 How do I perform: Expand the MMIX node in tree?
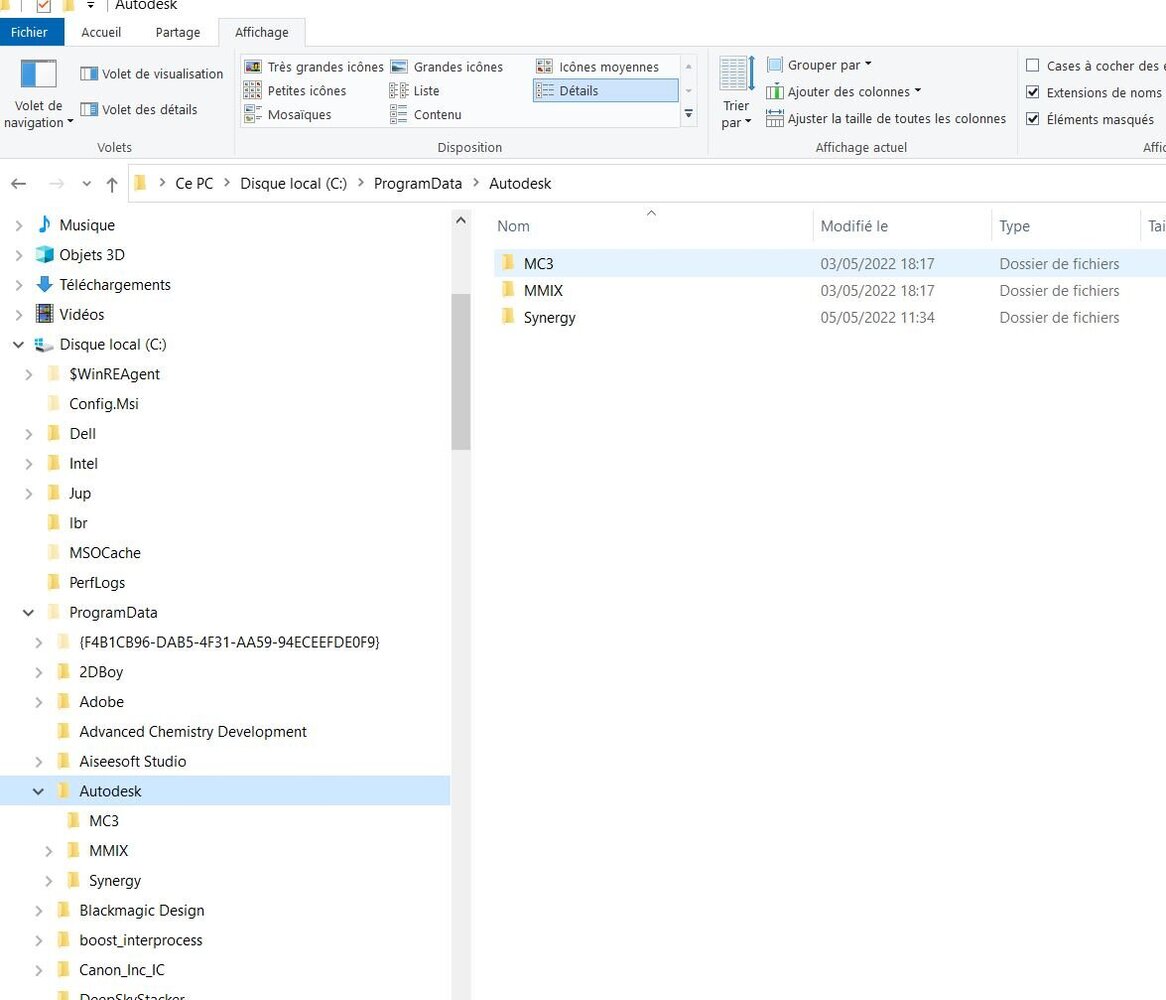48,851
